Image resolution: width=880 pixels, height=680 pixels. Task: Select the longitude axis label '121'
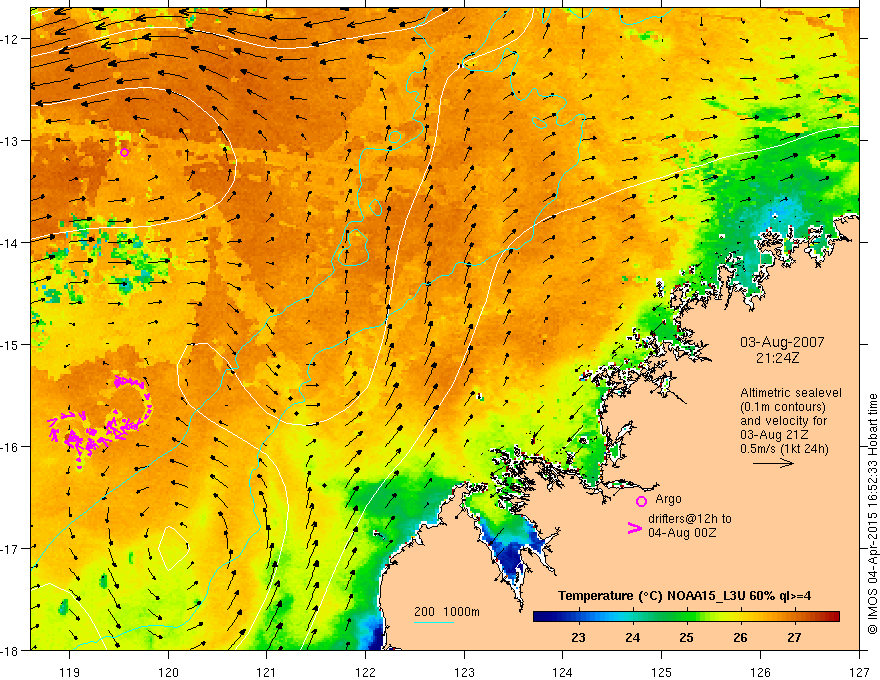(267, 672)
